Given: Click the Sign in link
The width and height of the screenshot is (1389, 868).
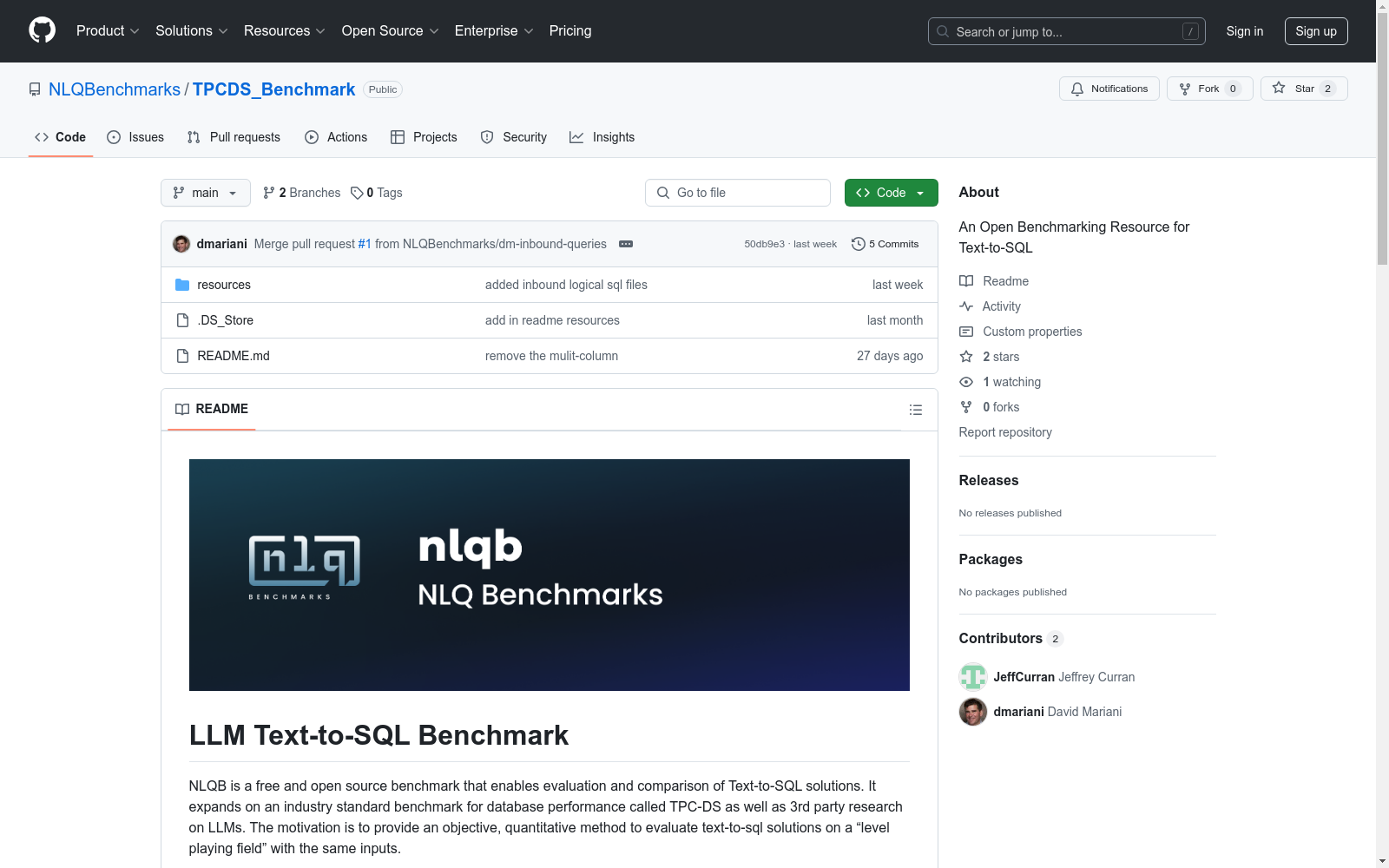Looking at the screenshot, I should click(x=1244, y=31).
